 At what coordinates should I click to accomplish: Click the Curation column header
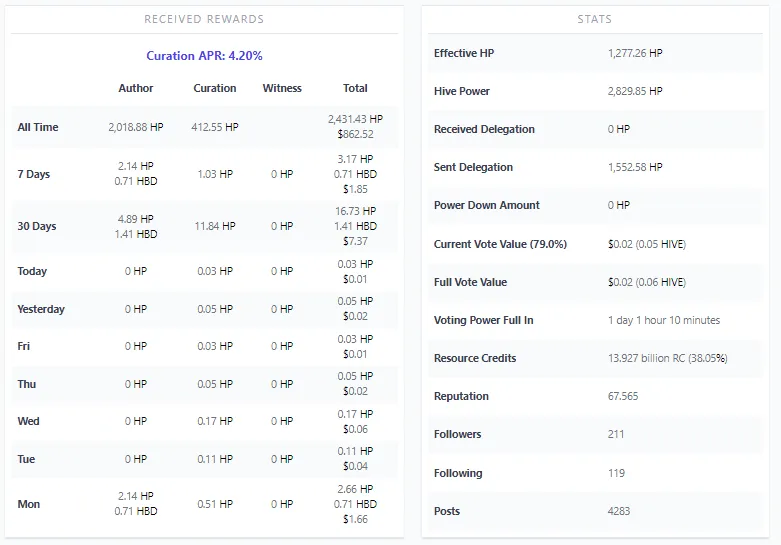pos(215,88)
